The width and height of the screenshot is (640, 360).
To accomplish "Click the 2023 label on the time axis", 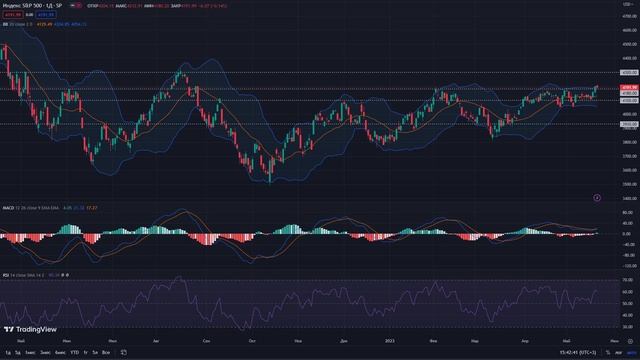I will coord(390,341).
